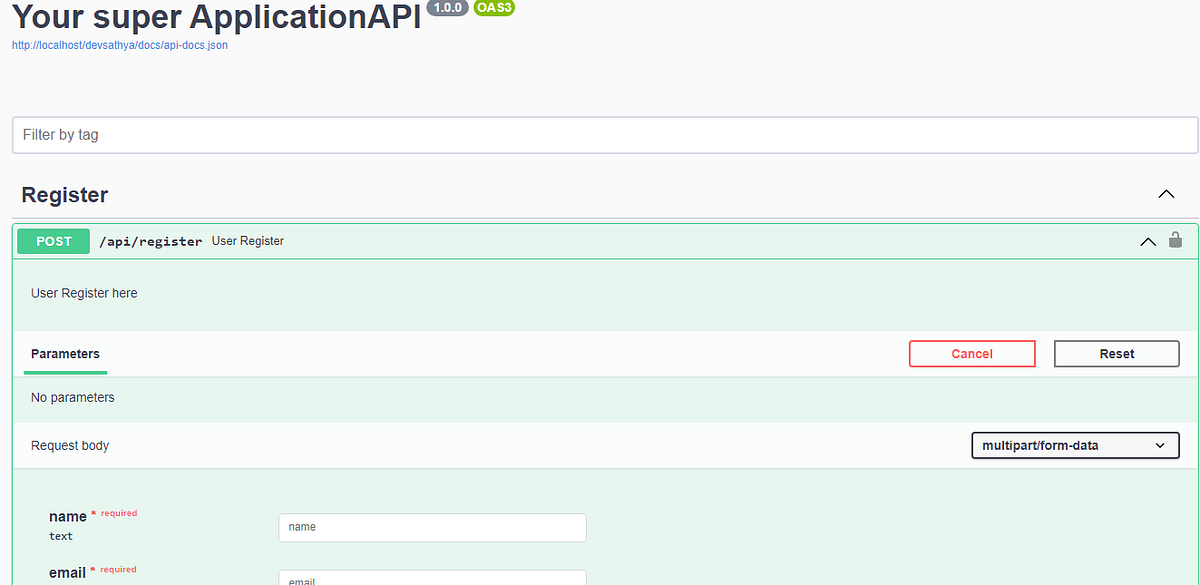The height and width of the screenshot is (585, 1200).
Task: Select multipart/form-data in the content type selector
Action: coord(1075,445)
